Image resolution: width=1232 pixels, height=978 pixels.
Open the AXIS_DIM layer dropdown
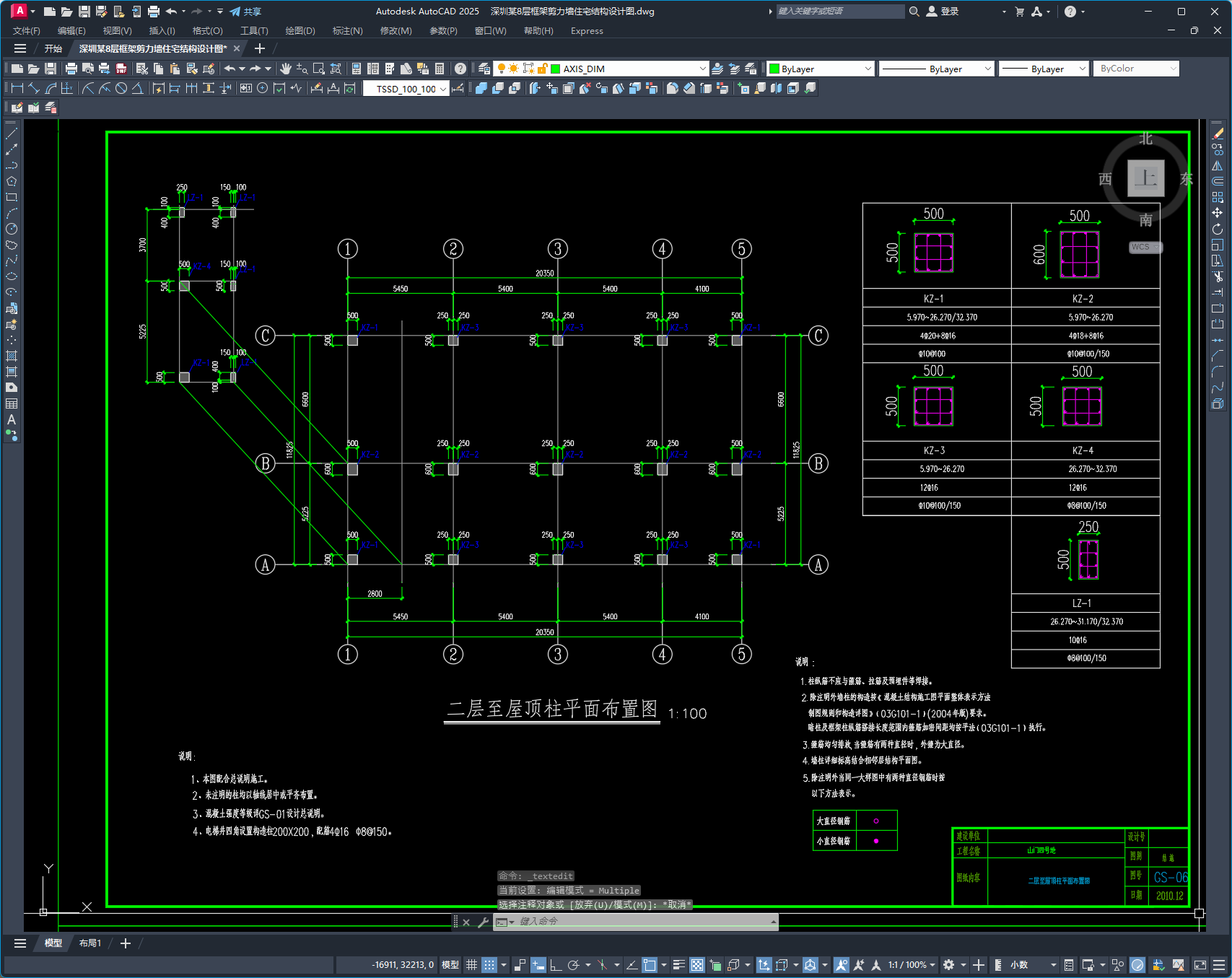point(702,69)
